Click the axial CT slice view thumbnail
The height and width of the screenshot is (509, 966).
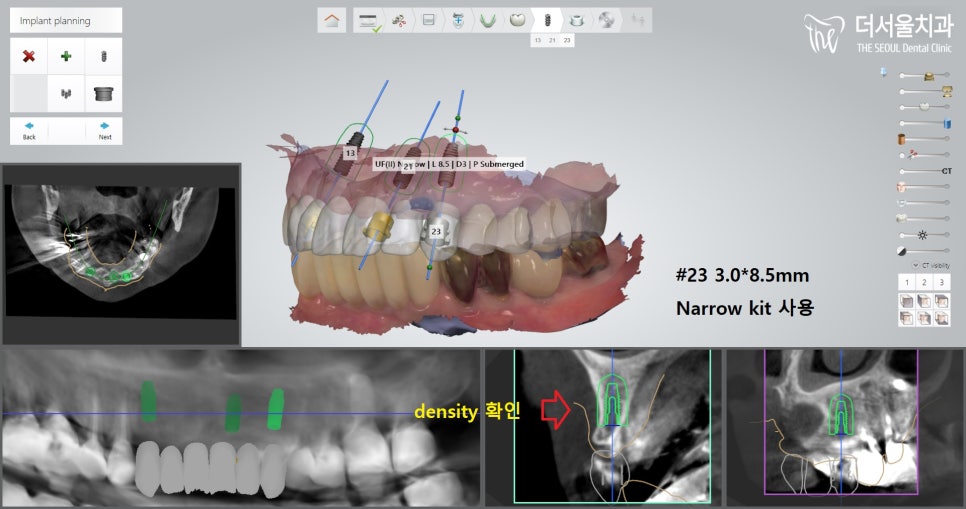[120, 254]
